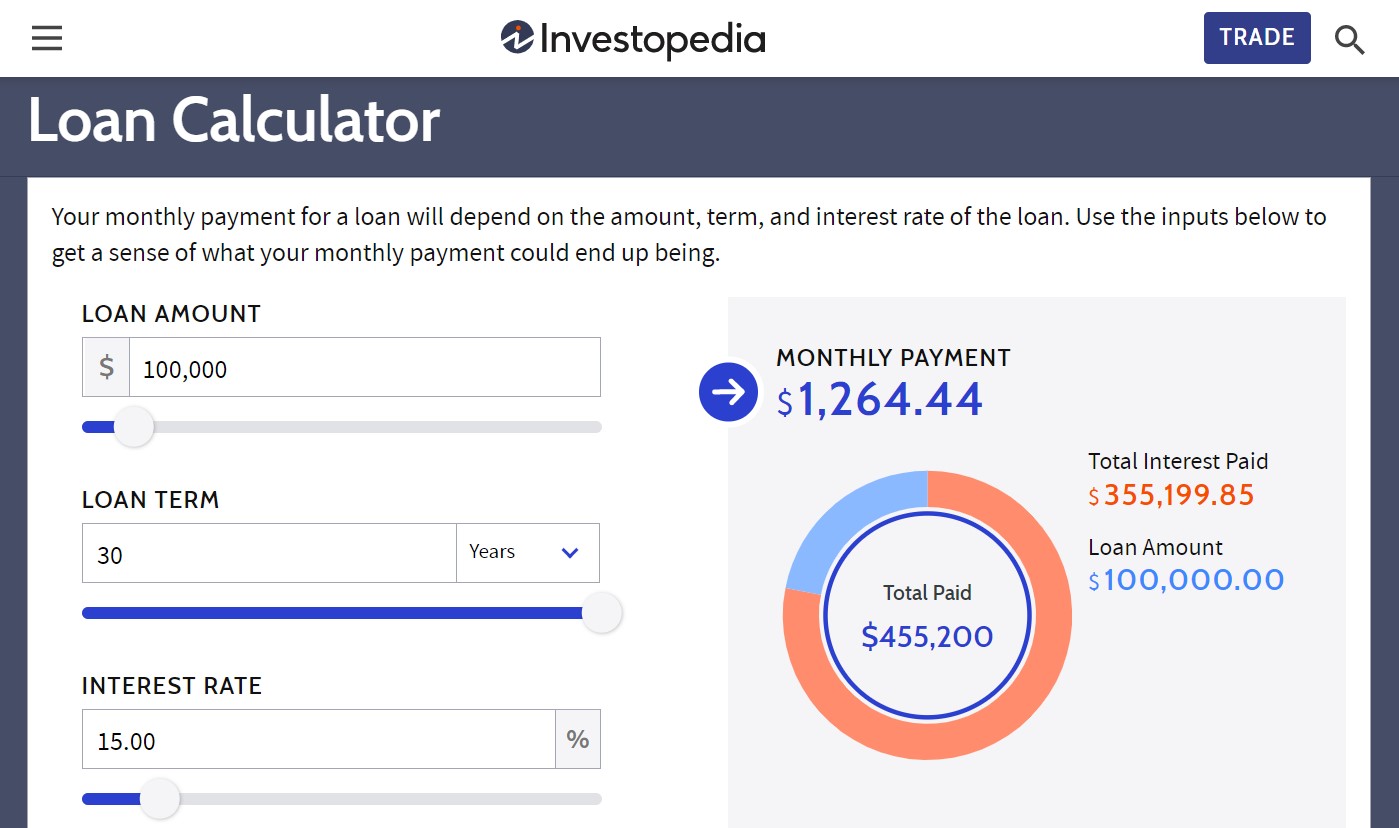The width and height of the screenshot is (1399, 828).
Task: Click the blue arrow beside Monthly Payment
Action: 728,392
